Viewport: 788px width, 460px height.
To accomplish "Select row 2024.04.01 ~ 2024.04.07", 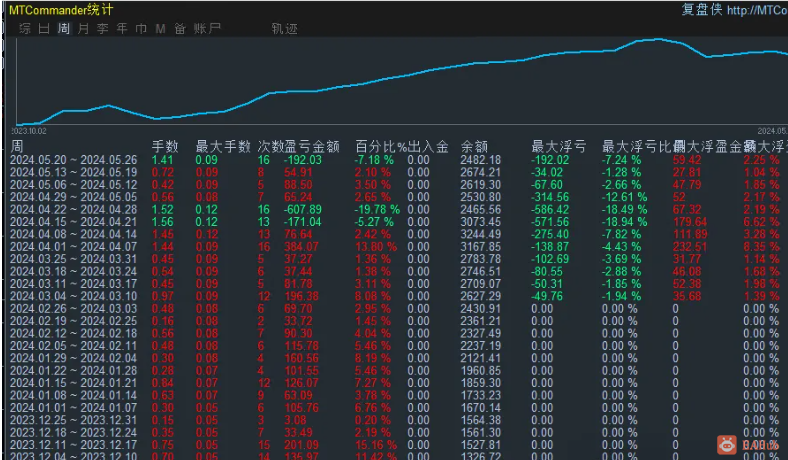I will 395,247.
